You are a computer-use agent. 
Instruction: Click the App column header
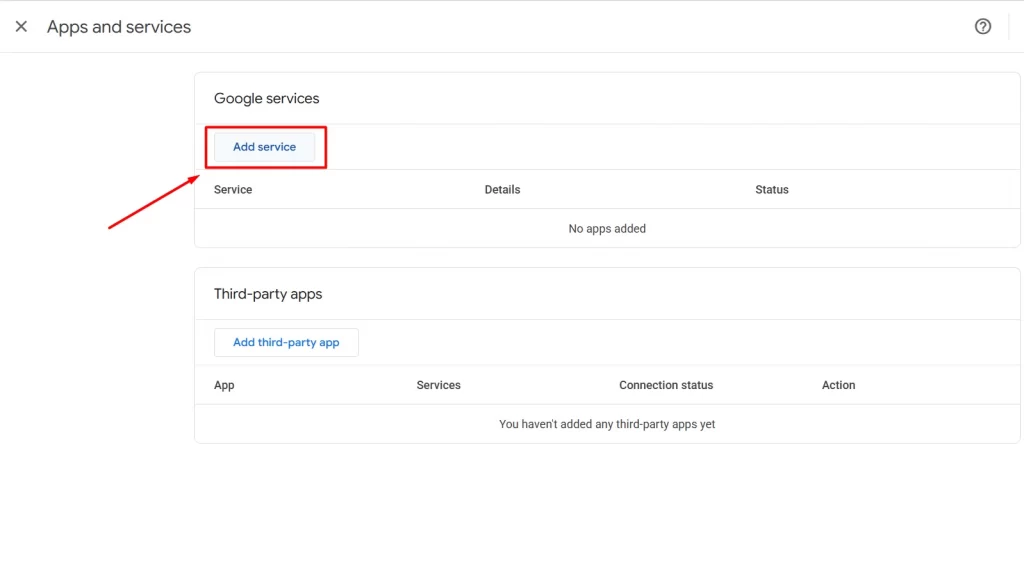(224, 385)
